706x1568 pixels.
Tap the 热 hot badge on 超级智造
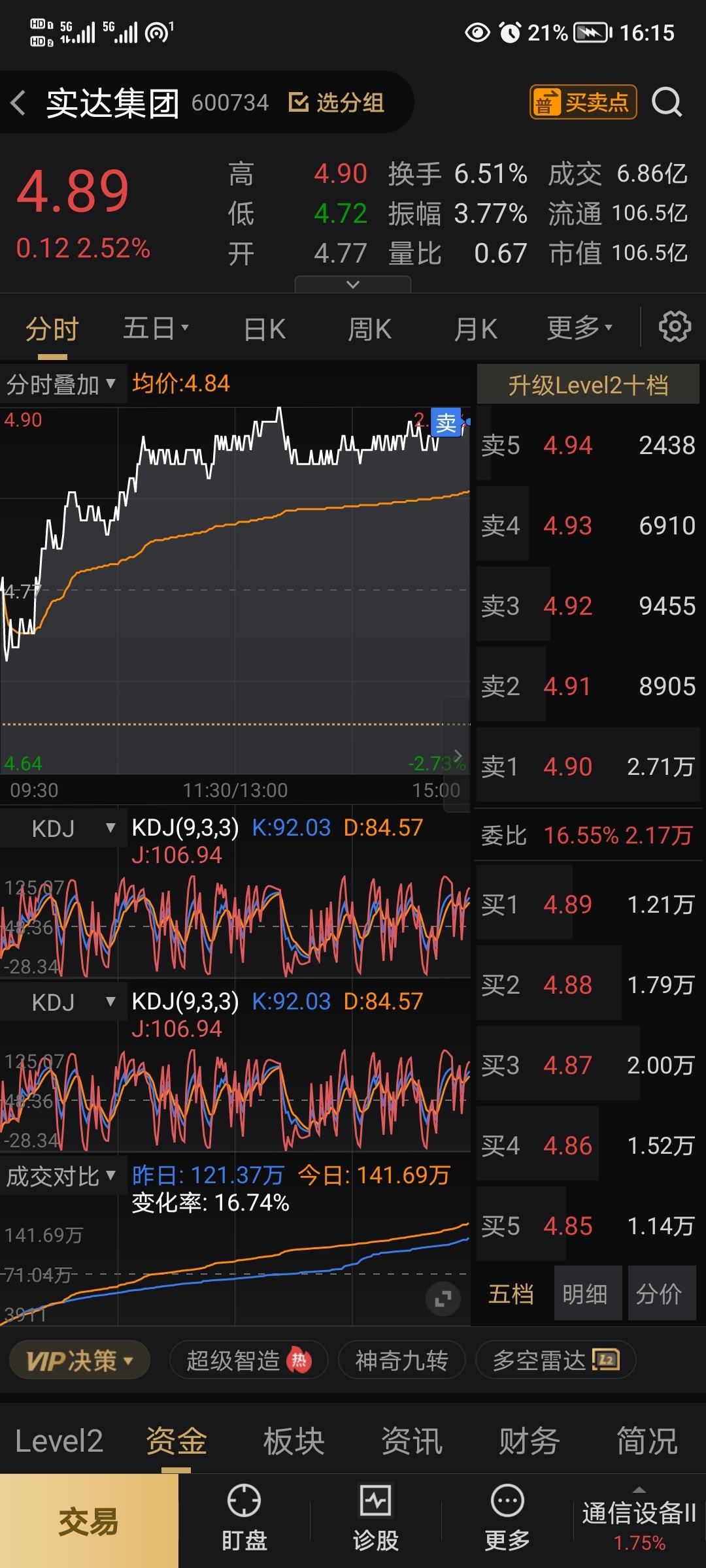click(x=299, y=1360)
